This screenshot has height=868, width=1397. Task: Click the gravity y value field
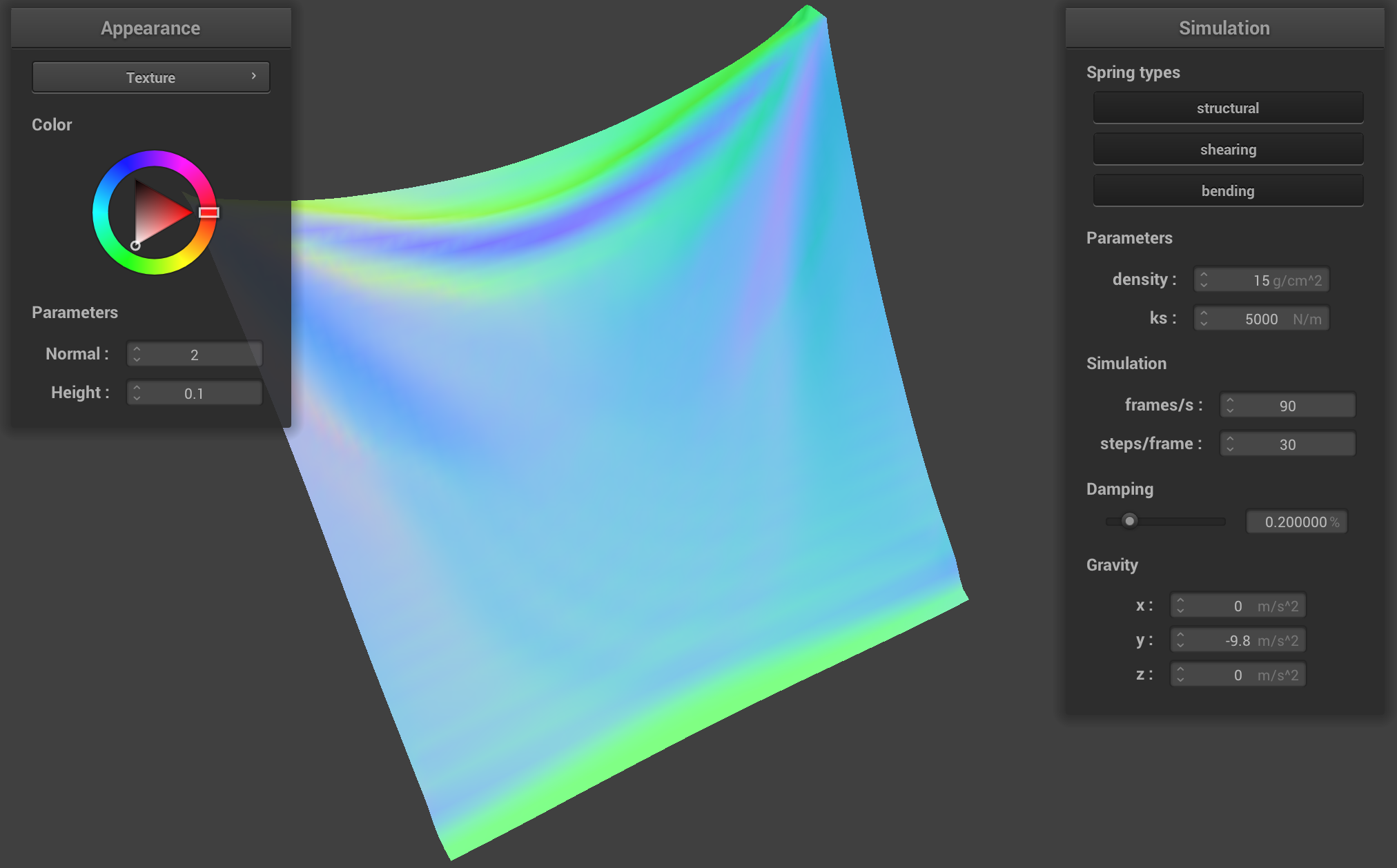tap(1238, 640)
